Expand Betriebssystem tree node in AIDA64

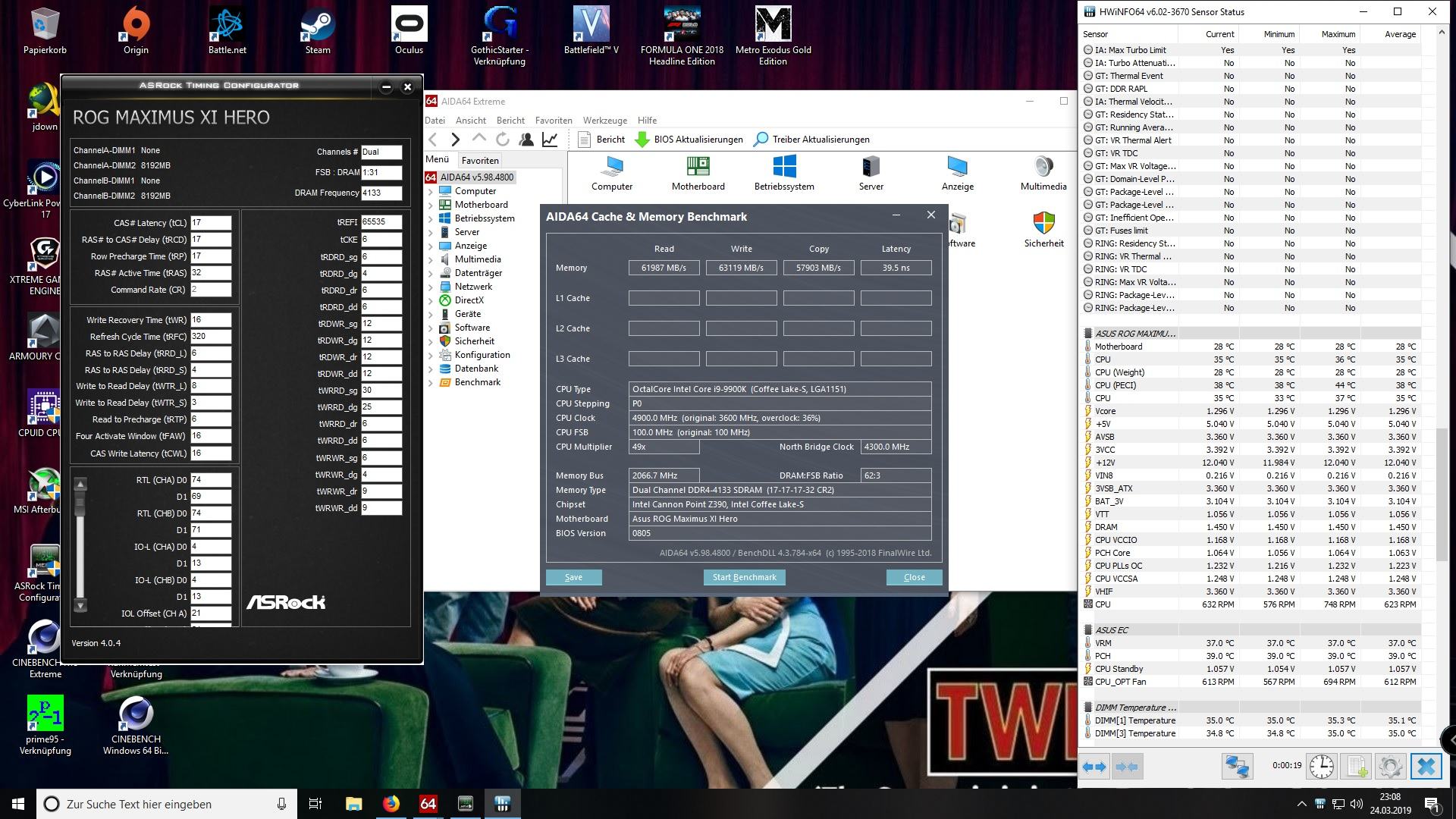[431, 218]
